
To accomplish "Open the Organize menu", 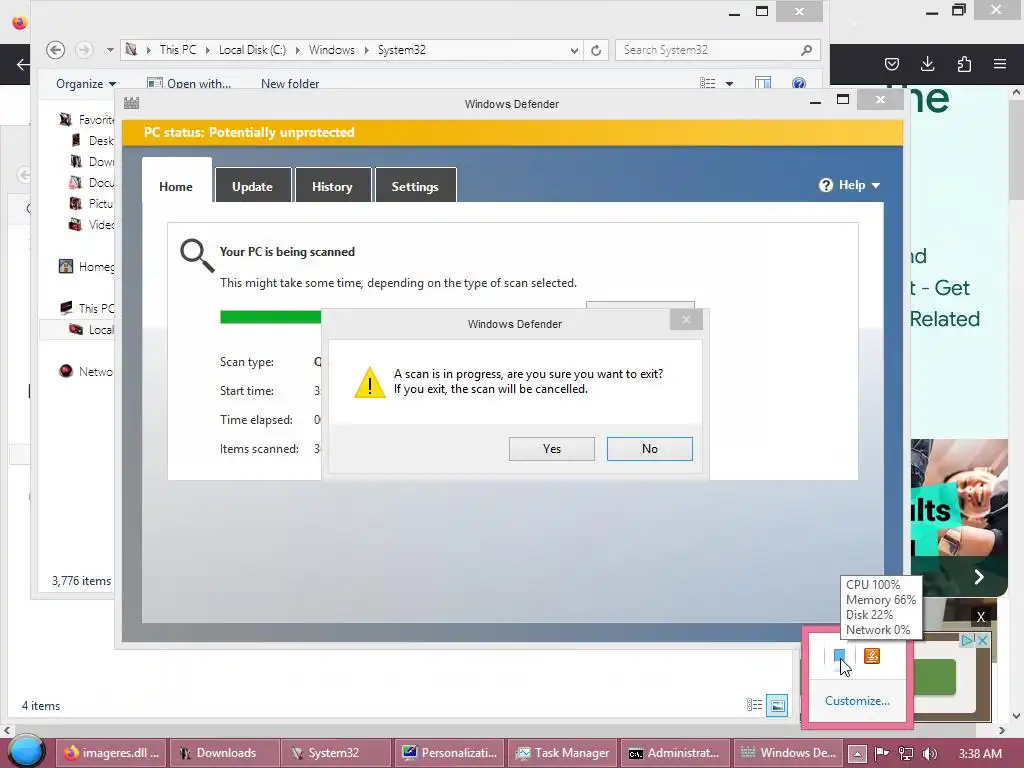I will (x=86, y=84).
